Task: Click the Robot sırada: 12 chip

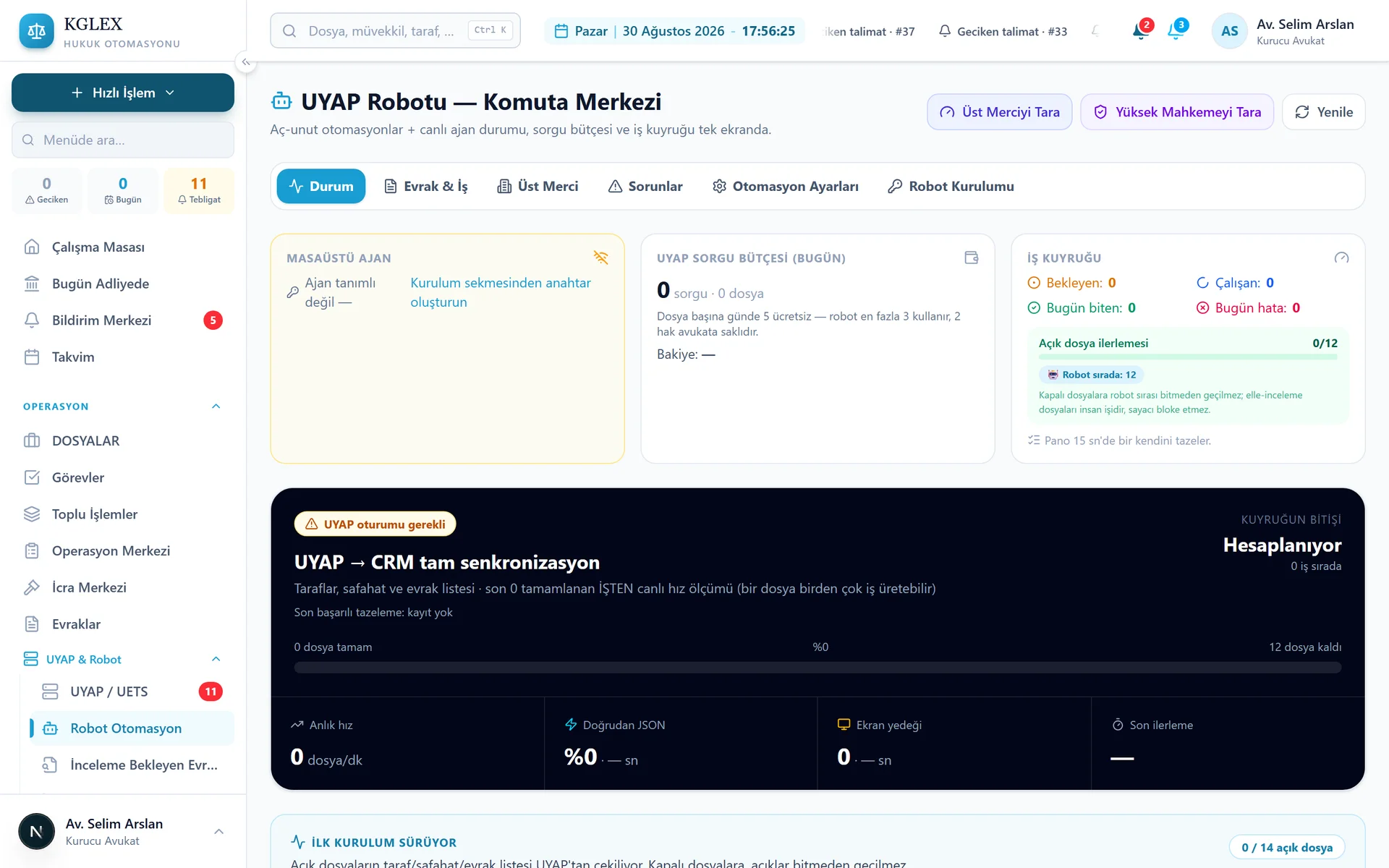Action: click(x=1092, y=375)
